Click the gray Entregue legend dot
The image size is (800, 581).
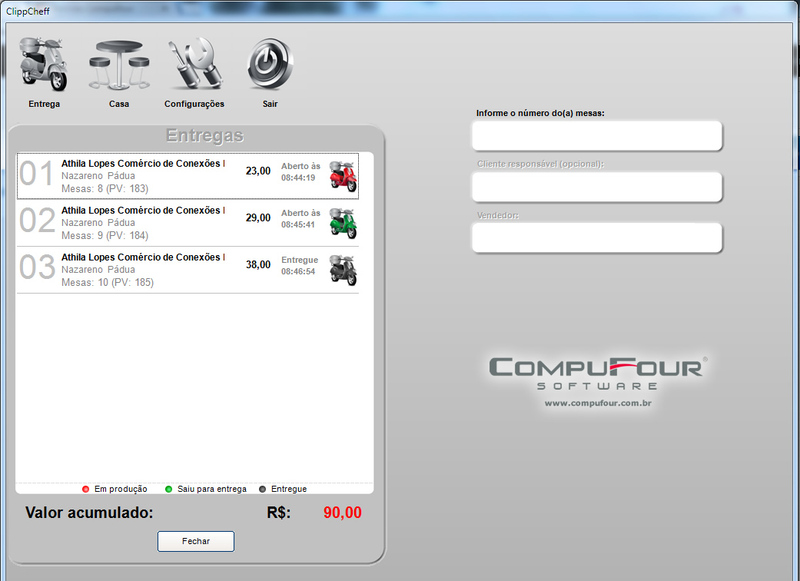pos(262,489)
